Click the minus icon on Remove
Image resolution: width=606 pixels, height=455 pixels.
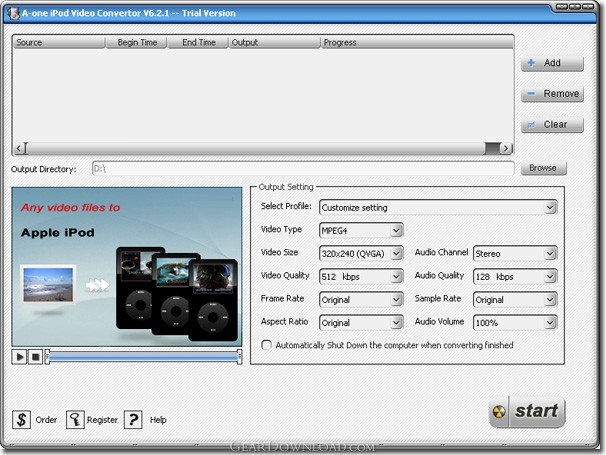[x=531, y=94]
